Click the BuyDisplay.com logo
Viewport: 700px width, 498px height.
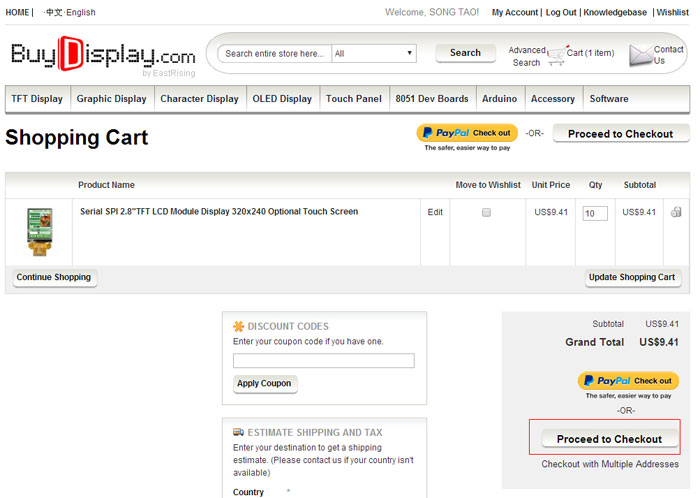coord(103,55)
